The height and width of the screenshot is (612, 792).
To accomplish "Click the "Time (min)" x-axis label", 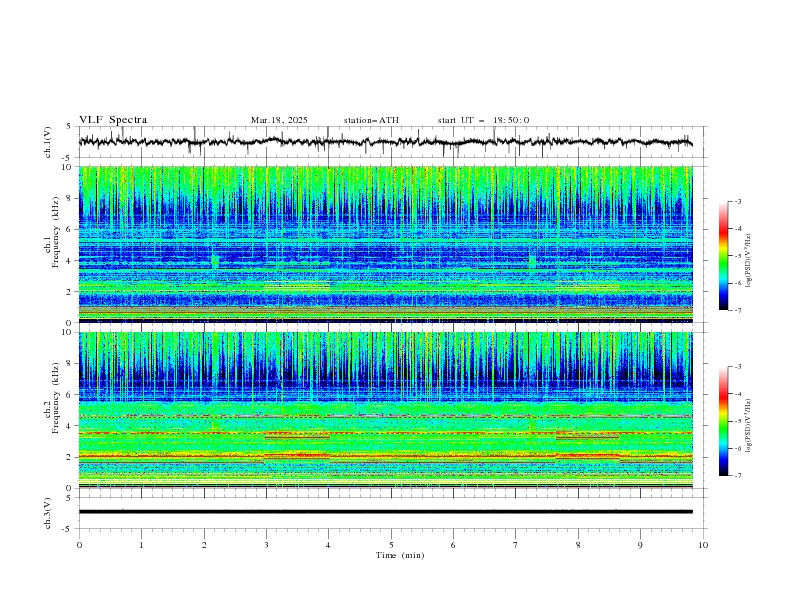I will (400, 555).
